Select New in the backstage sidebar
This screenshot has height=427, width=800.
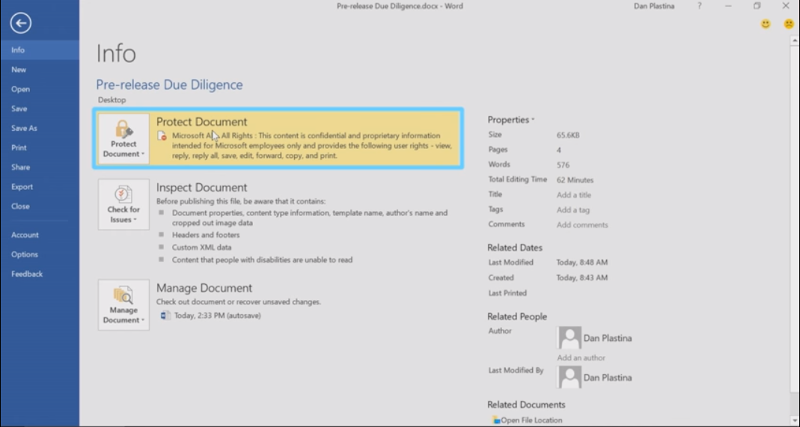click(40, 69)
